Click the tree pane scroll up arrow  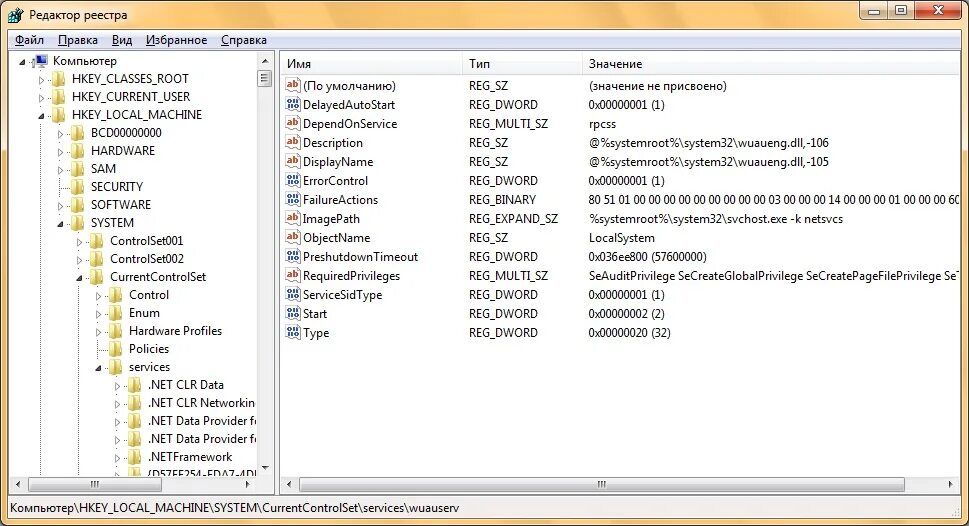point(265,61)
